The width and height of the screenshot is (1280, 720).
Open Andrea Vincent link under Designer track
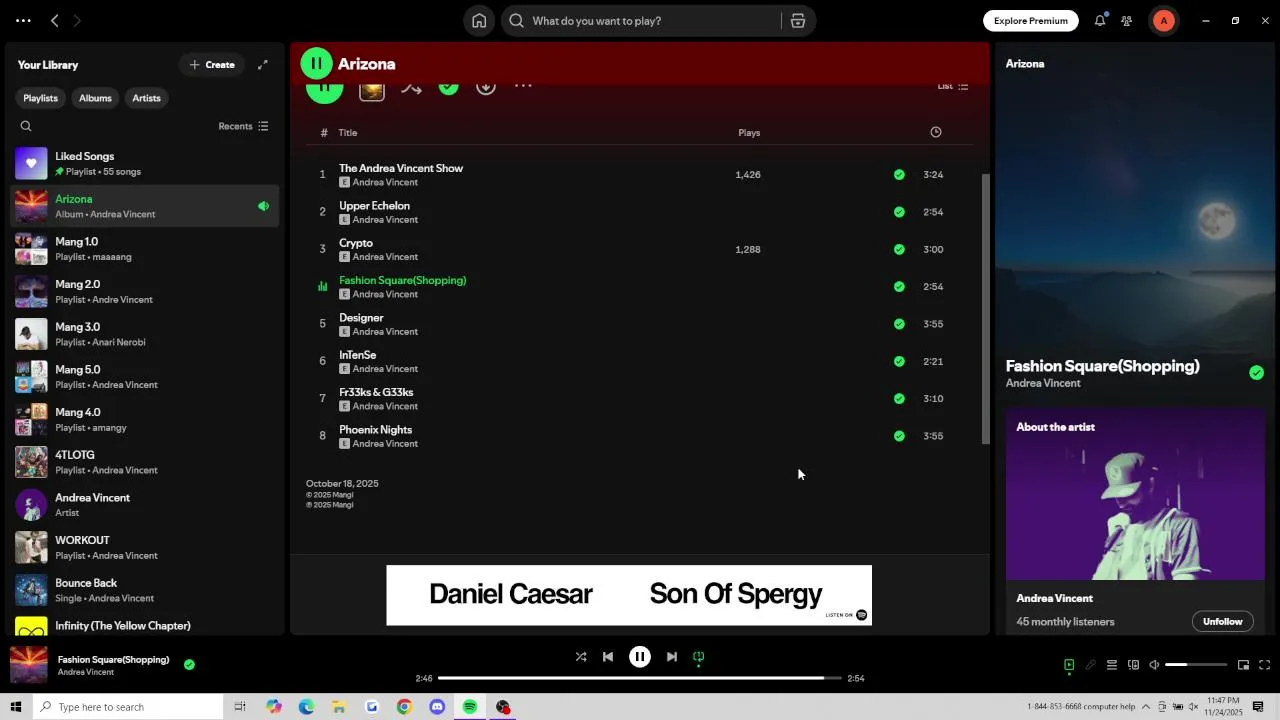tap(385, 332)
